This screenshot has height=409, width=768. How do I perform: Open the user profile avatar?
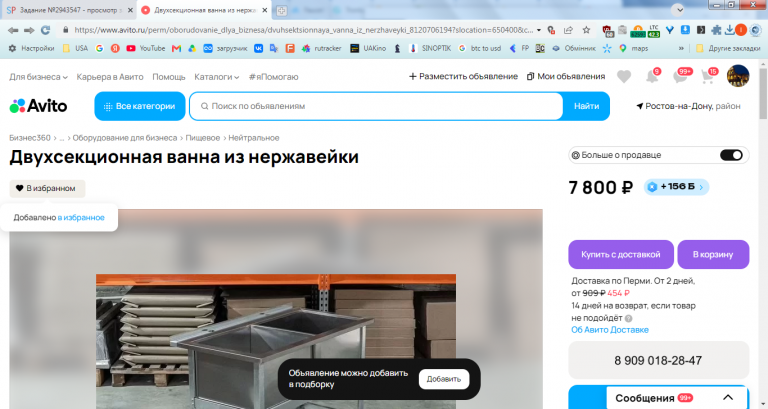[738, 76]
